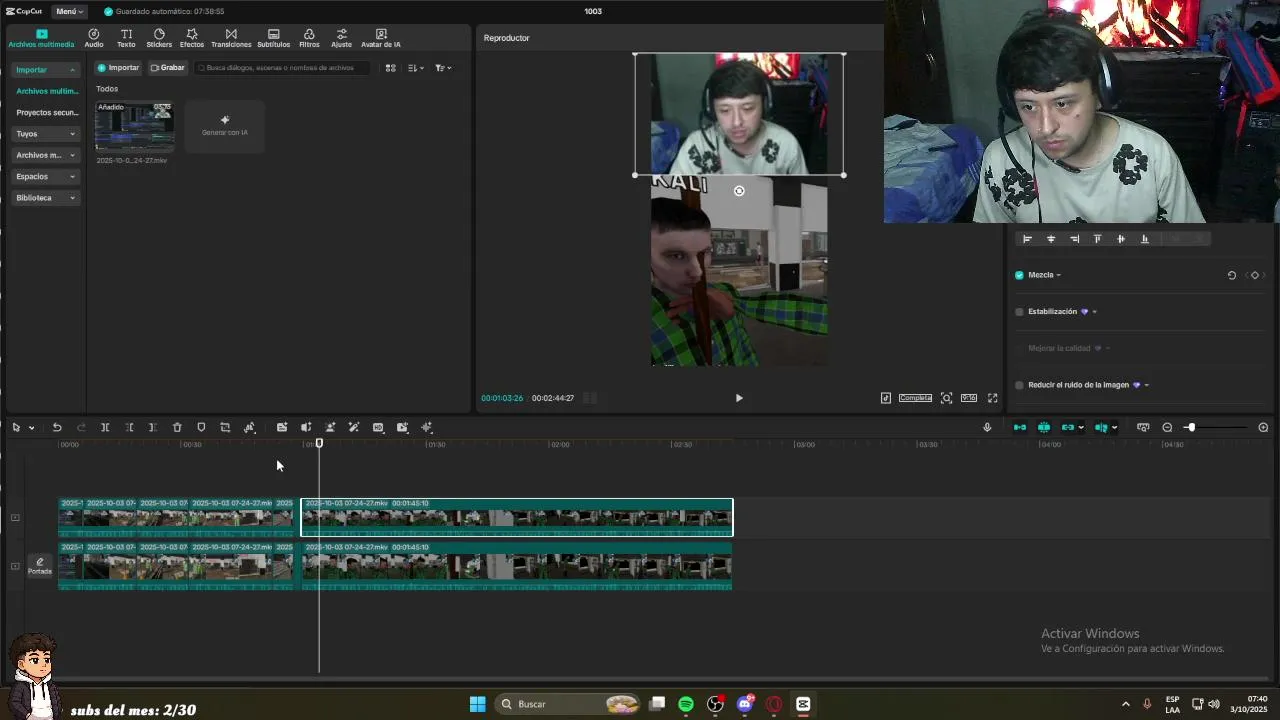The width and height of the screenshot is (1280, 720).
Task: Click the timeline magic wand icon
Action: pos(354,428)
